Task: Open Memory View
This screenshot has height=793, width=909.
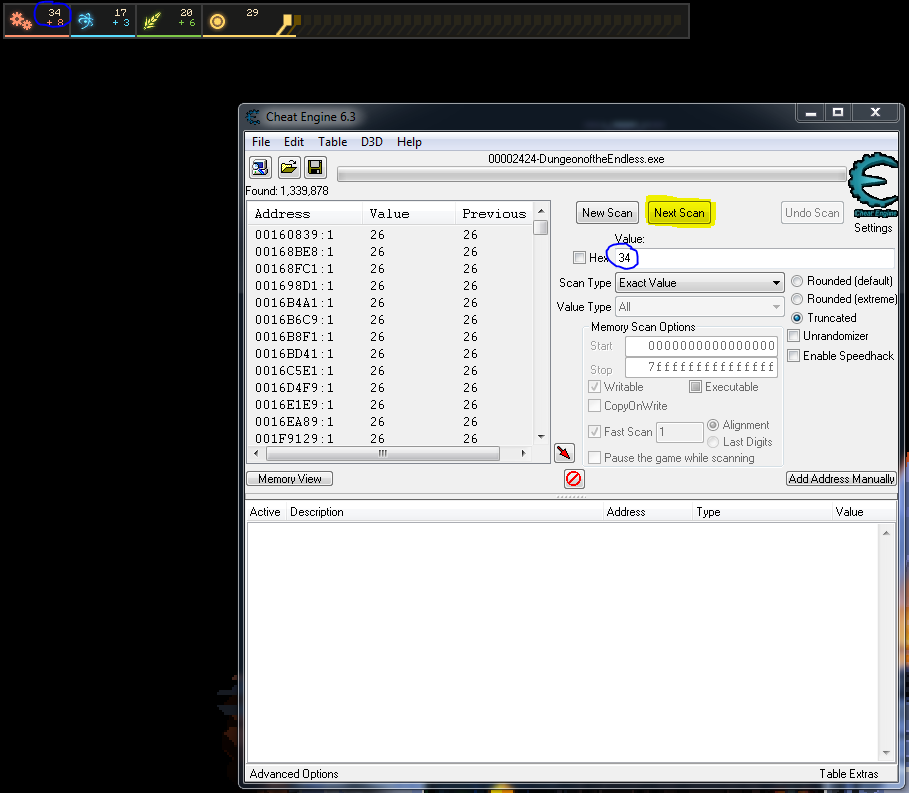Action: (289, 479)
